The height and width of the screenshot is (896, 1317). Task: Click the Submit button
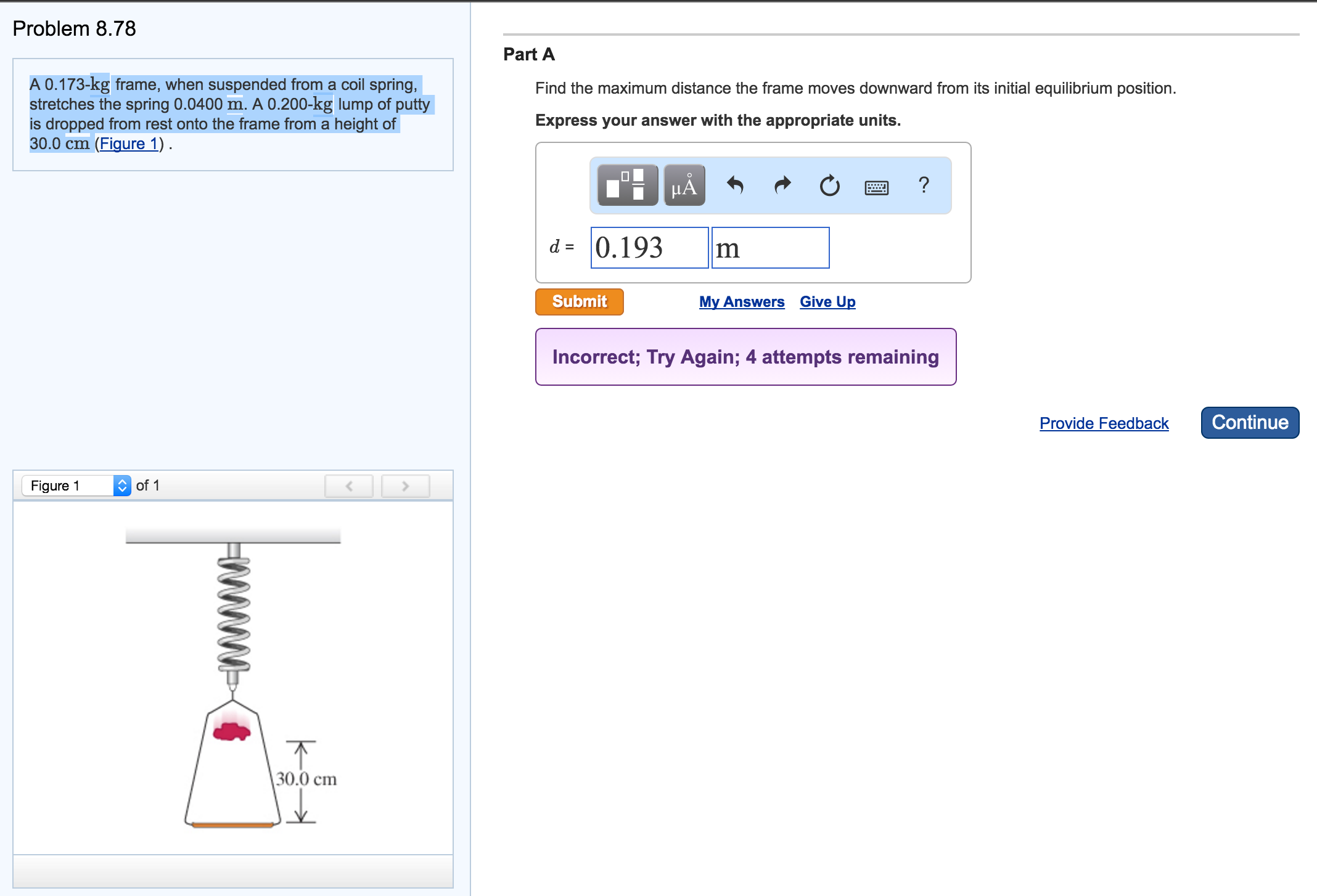[x=579, y=302]
